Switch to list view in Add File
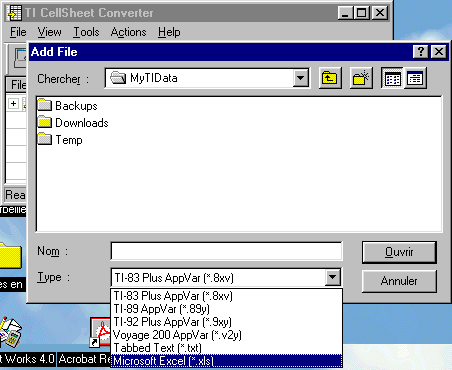The height and width of the screenshot is (370, 452). click(393, 78)
